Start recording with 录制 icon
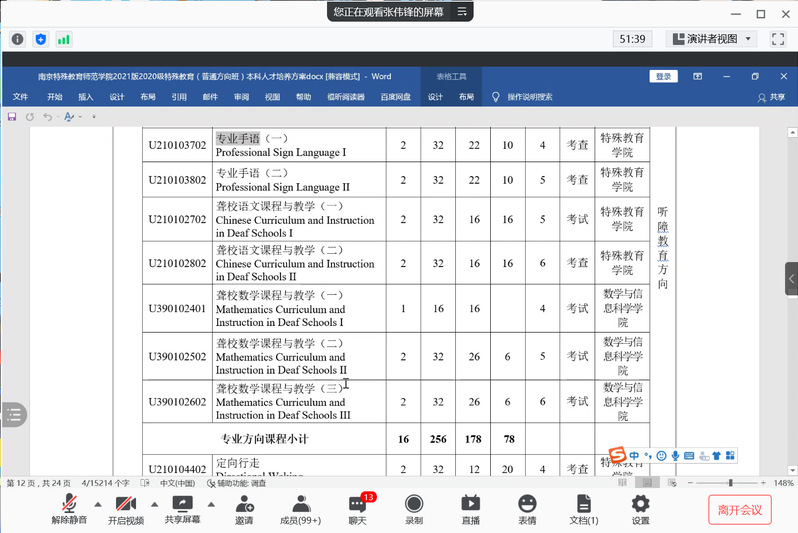This screenshot has height=533, width=798. click(413, 508)
